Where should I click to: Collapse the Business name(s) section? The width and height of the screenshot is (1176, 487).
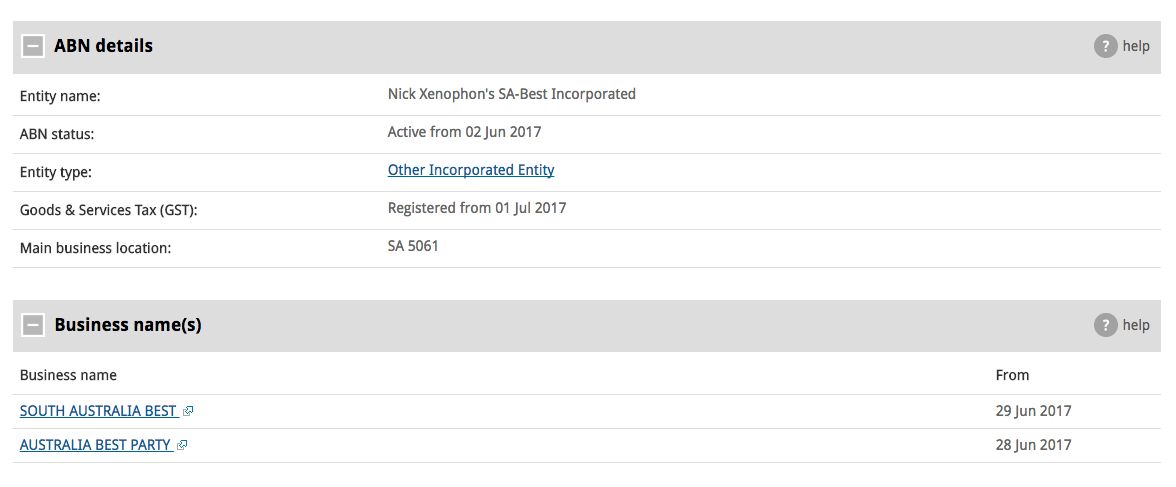pos(33,326)
